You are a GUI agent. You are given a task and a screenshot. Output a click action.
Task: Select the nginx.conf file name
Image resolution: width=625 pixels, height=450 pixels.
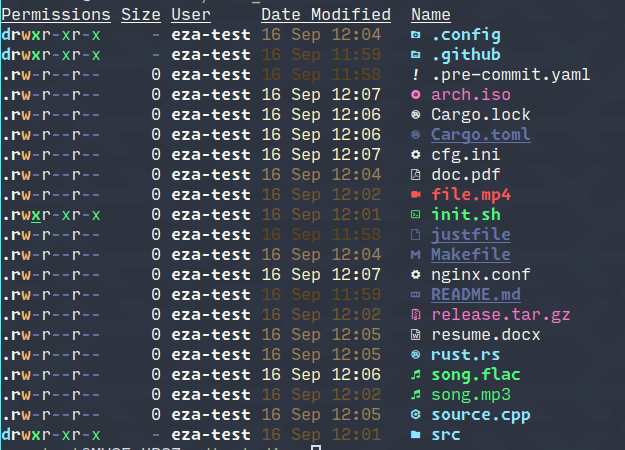tap(481, 275)
